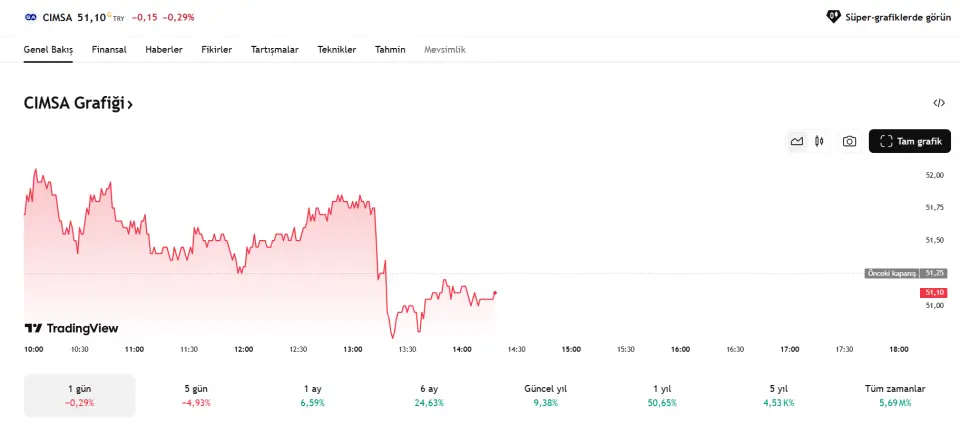This screenshot has height=423, width=960.
Task: Switch to area chart view icon
Action: pos(797,141)
